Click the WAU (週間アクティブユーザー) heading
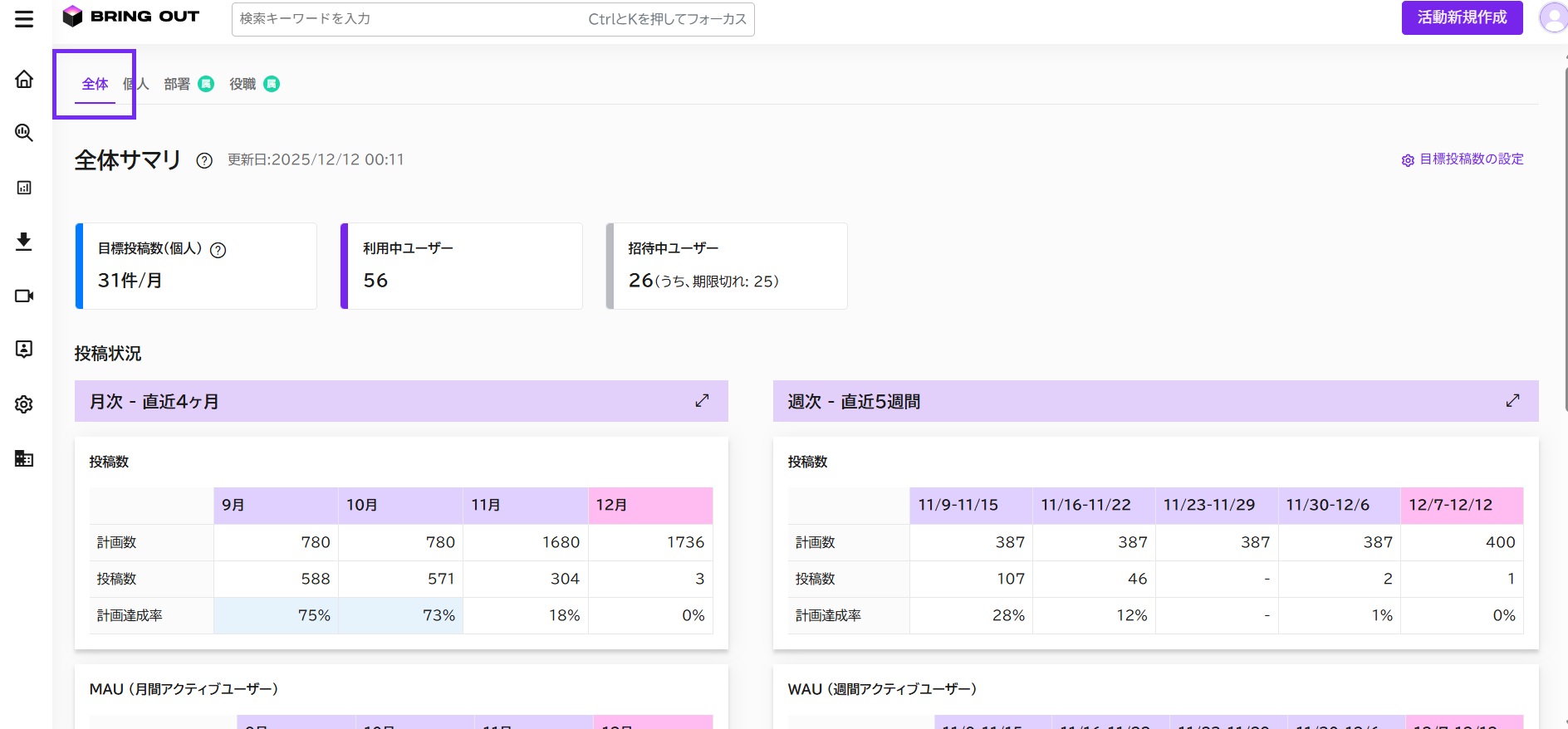 click(x=882, y=689)
